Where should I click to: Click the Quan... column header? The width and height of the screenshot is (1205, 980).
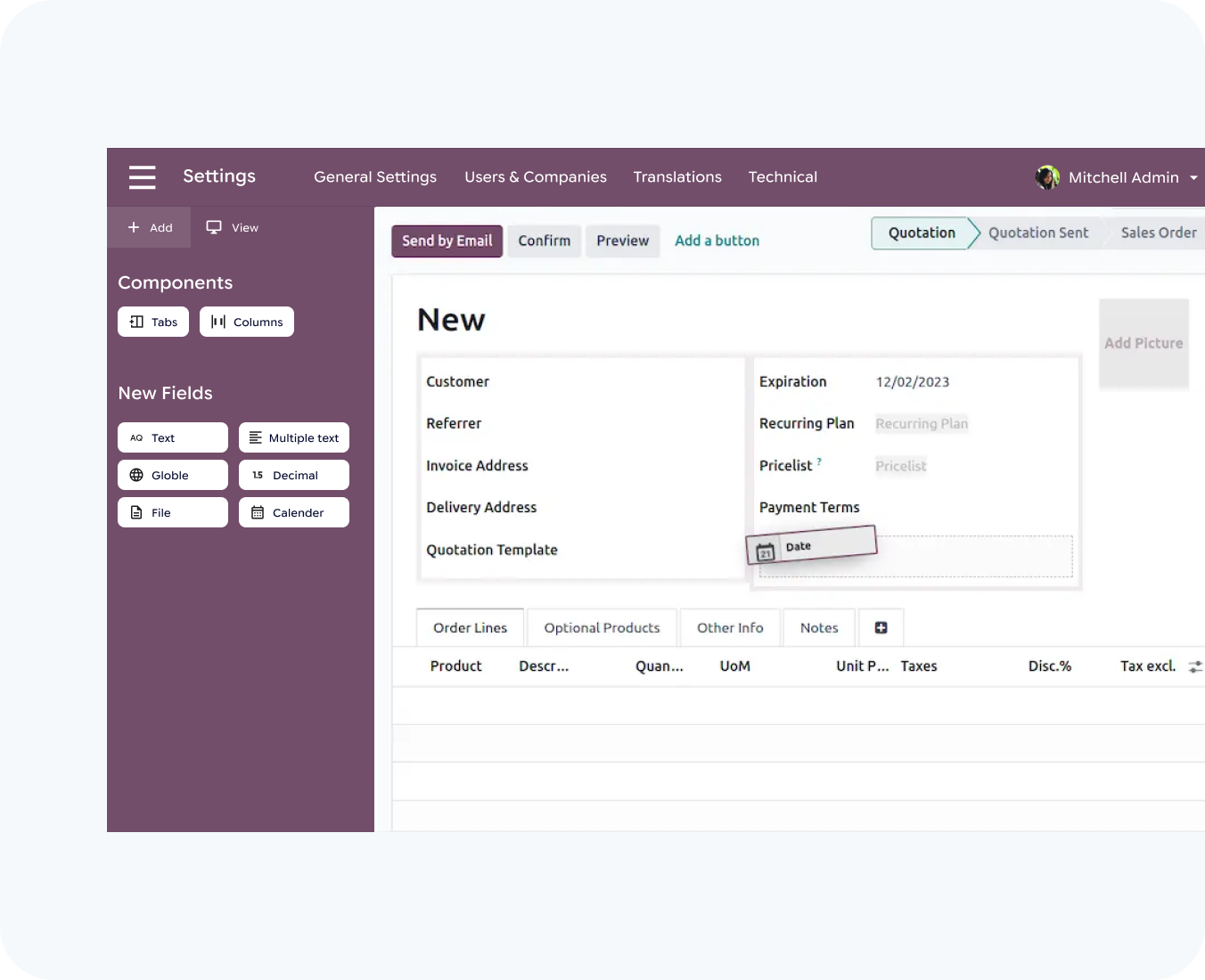[660, 666]
